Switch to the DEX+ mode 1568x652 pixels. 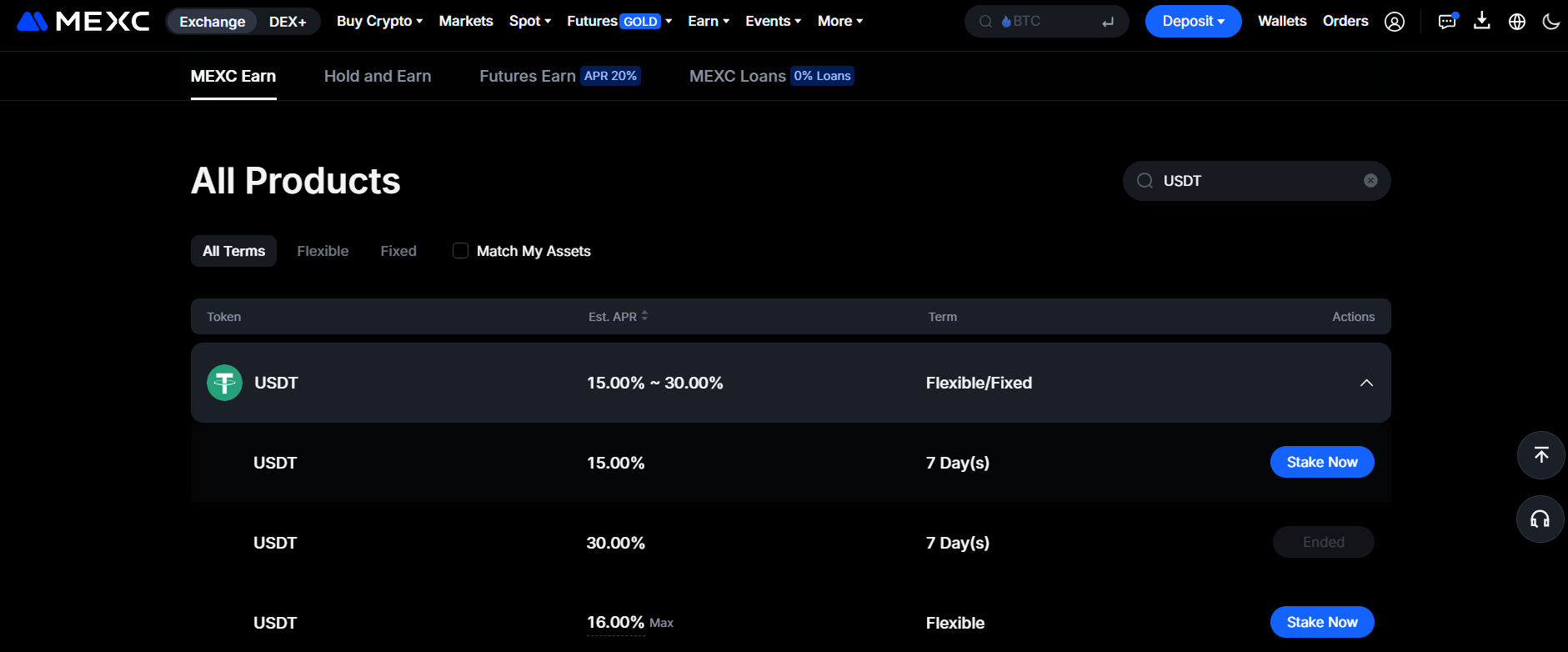288,22
